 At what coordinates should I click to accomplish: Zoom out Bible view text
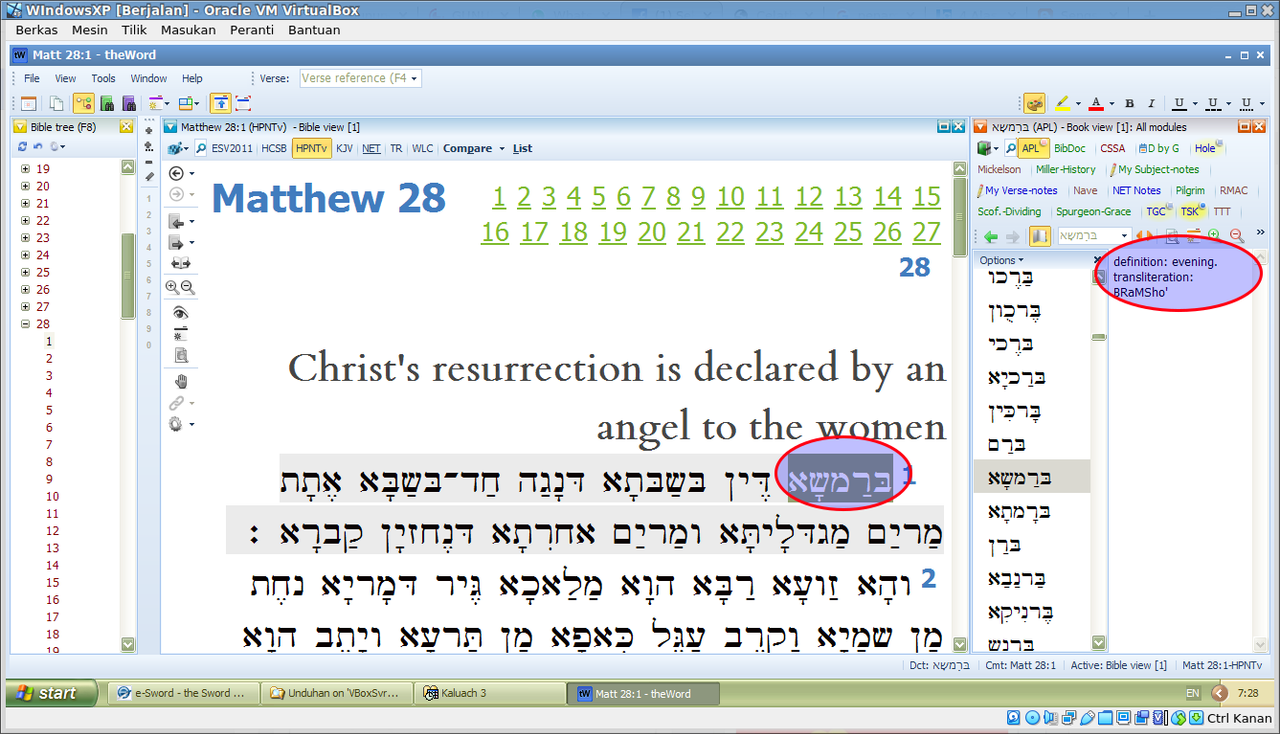(x=187, y=287)
